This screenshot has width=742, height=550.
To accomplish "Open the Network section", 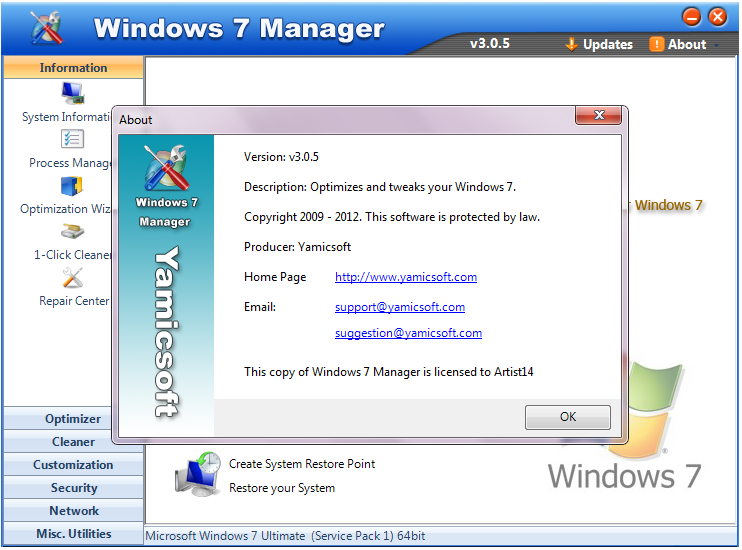I will 73,511.
